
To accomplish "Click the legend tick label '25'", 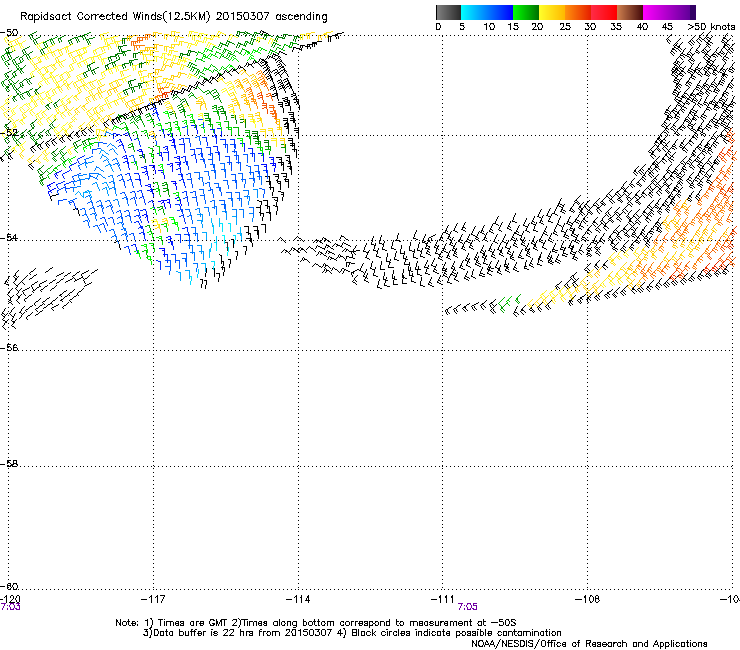I will (x=565, y=27).
